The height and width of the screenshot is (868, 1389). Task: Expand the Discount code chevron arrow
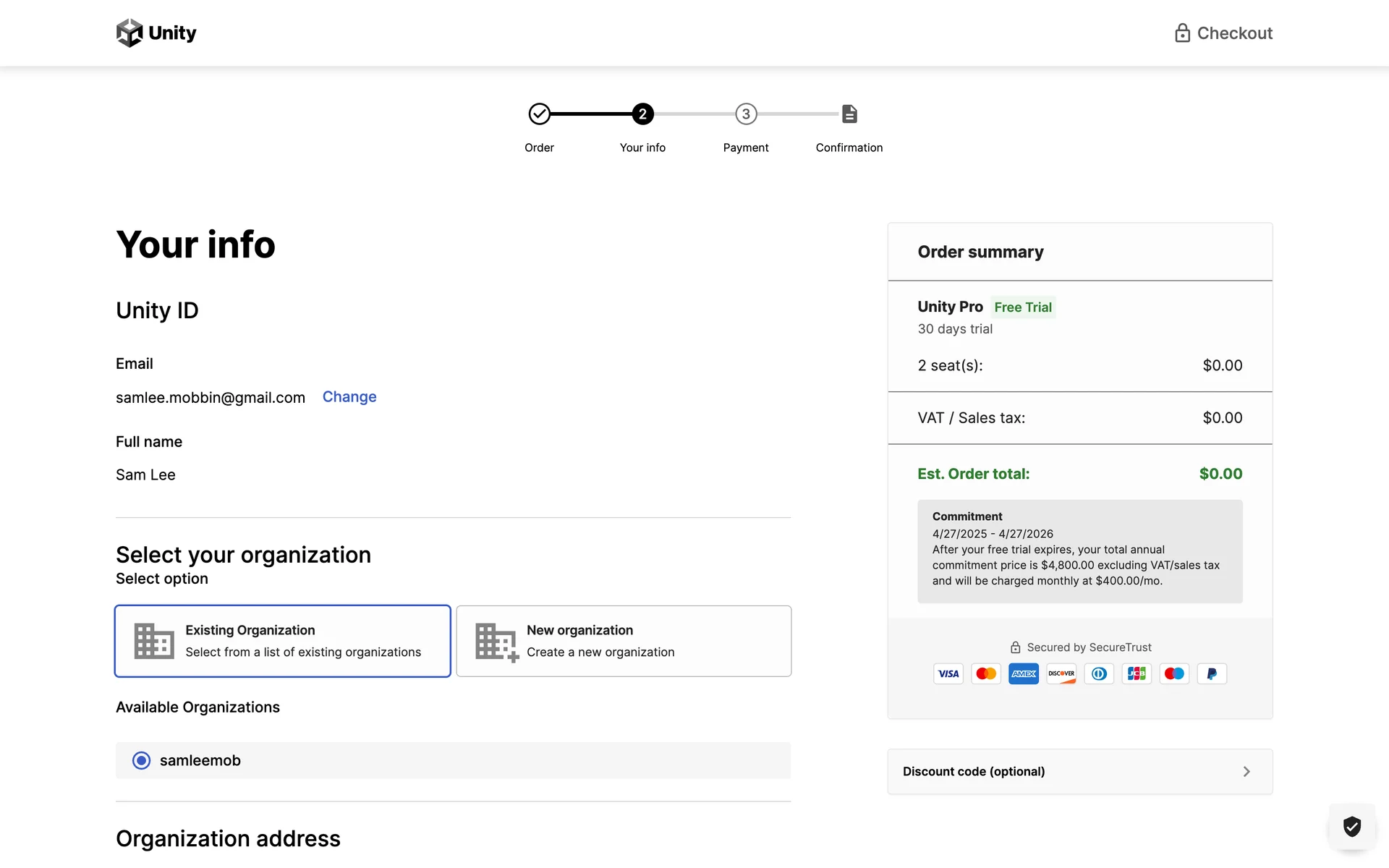click(1246, 772)
